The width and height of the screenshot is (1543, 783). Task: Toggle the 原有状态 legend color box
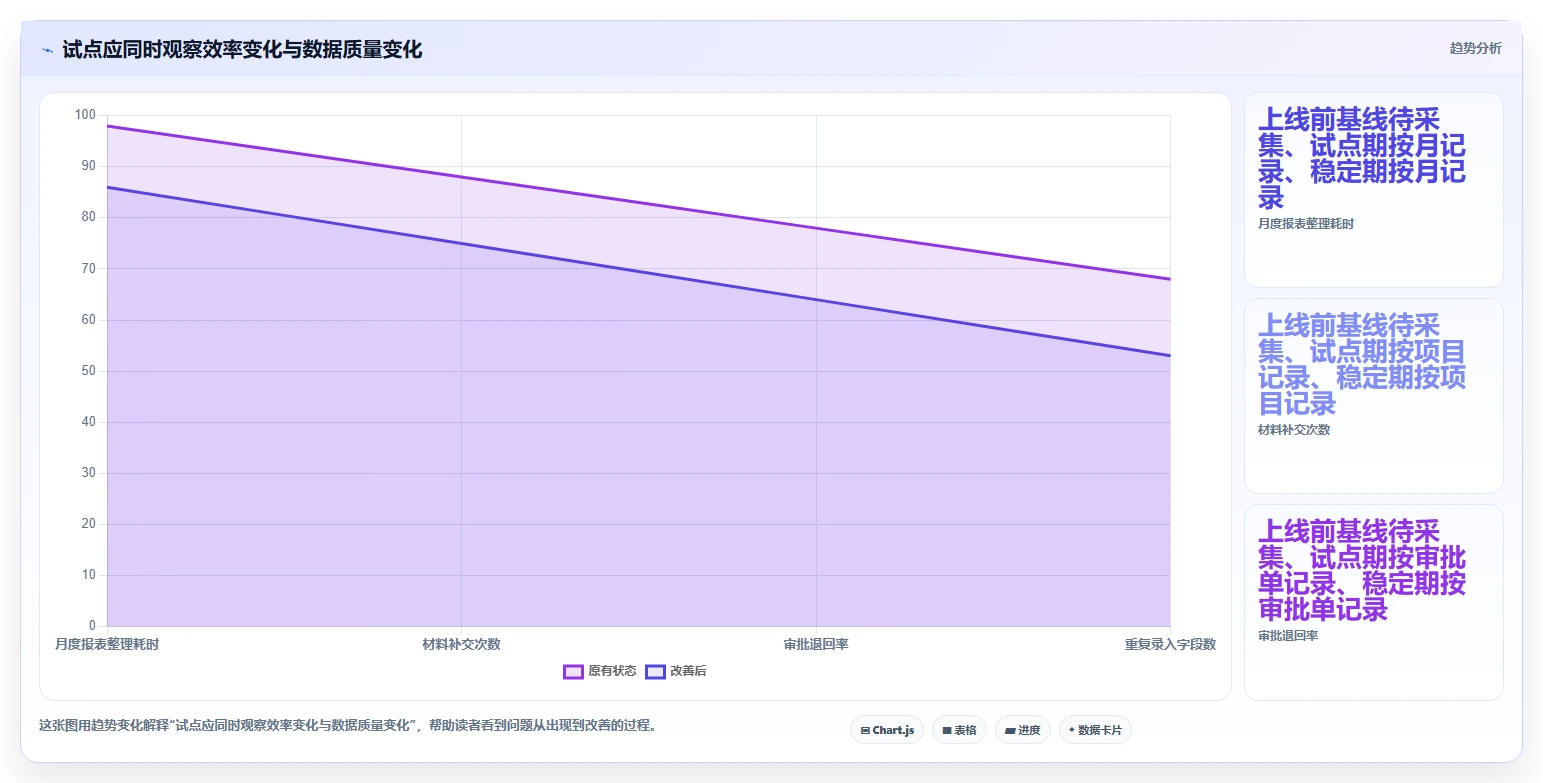coord(573,671)
